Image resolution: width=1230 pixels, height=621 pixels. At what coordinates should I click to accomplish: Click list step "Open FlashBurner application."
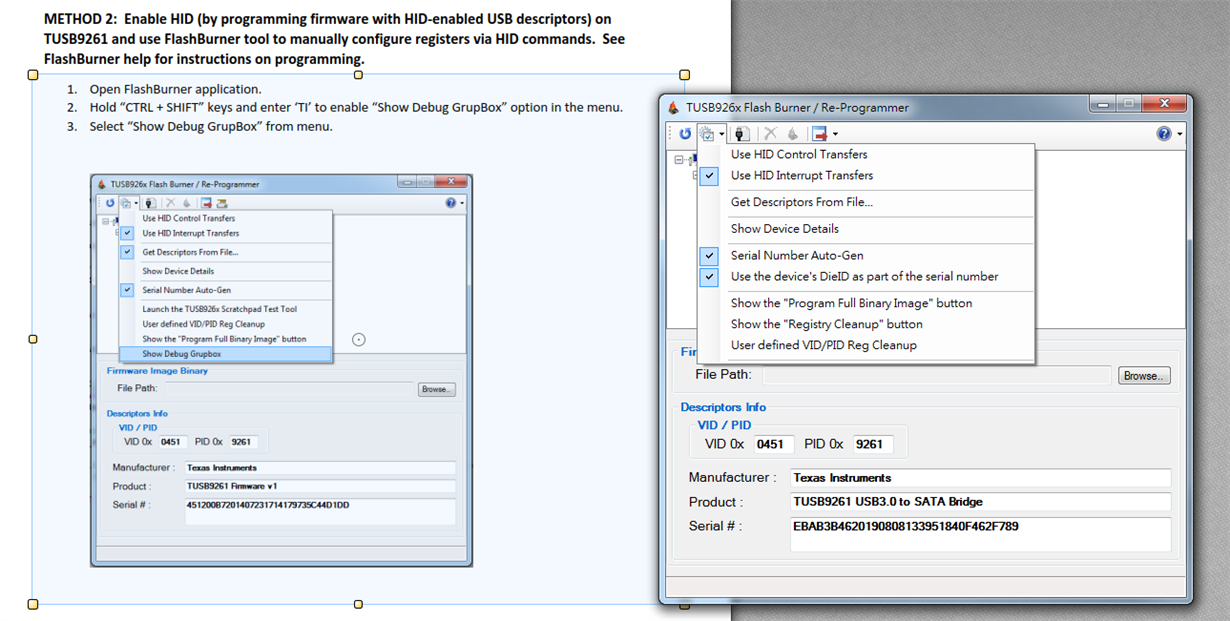tap(175, 89)
